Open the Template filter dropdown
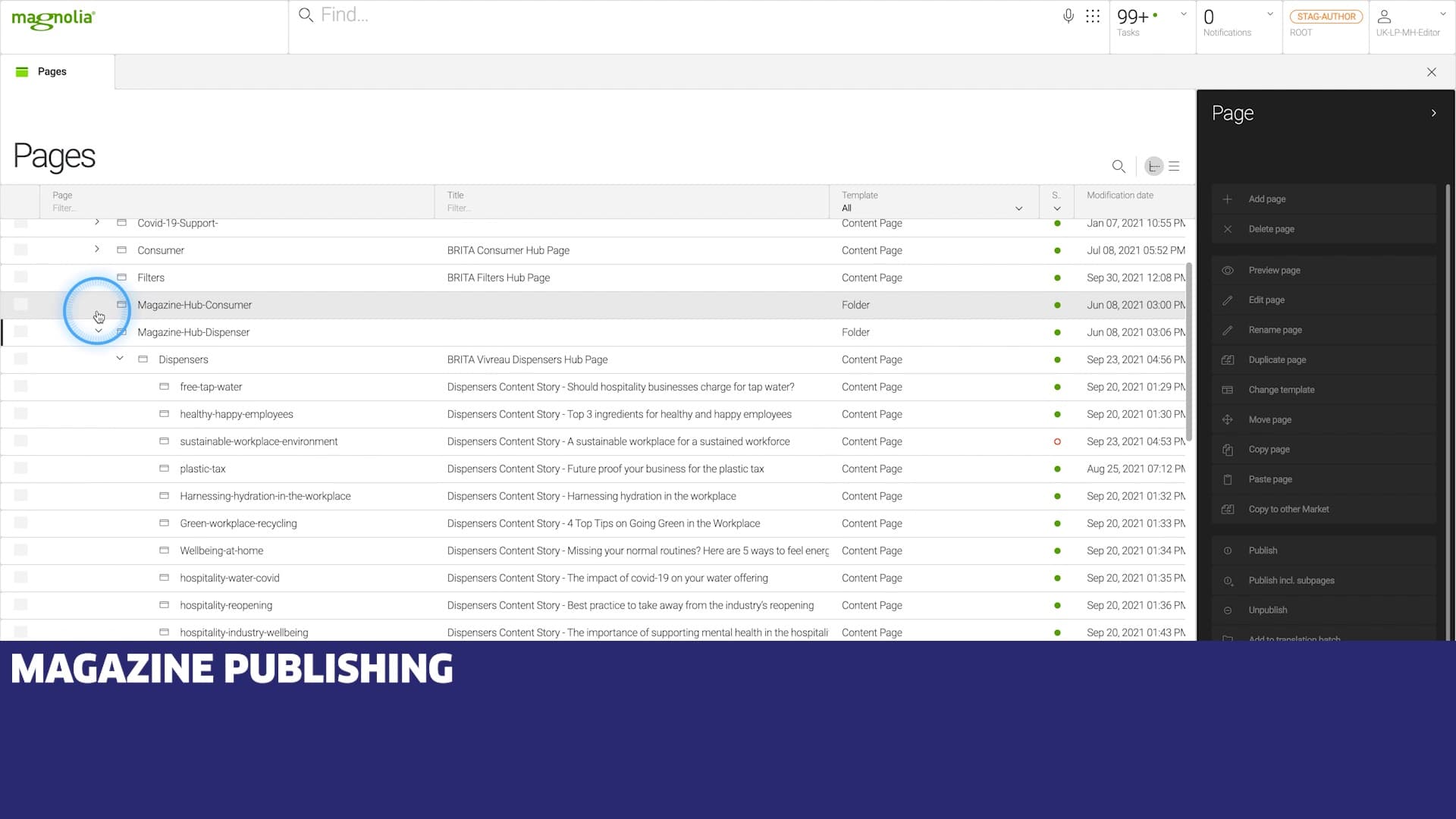Screen dimensions: 1456x819 click(x=1019, y=209)
